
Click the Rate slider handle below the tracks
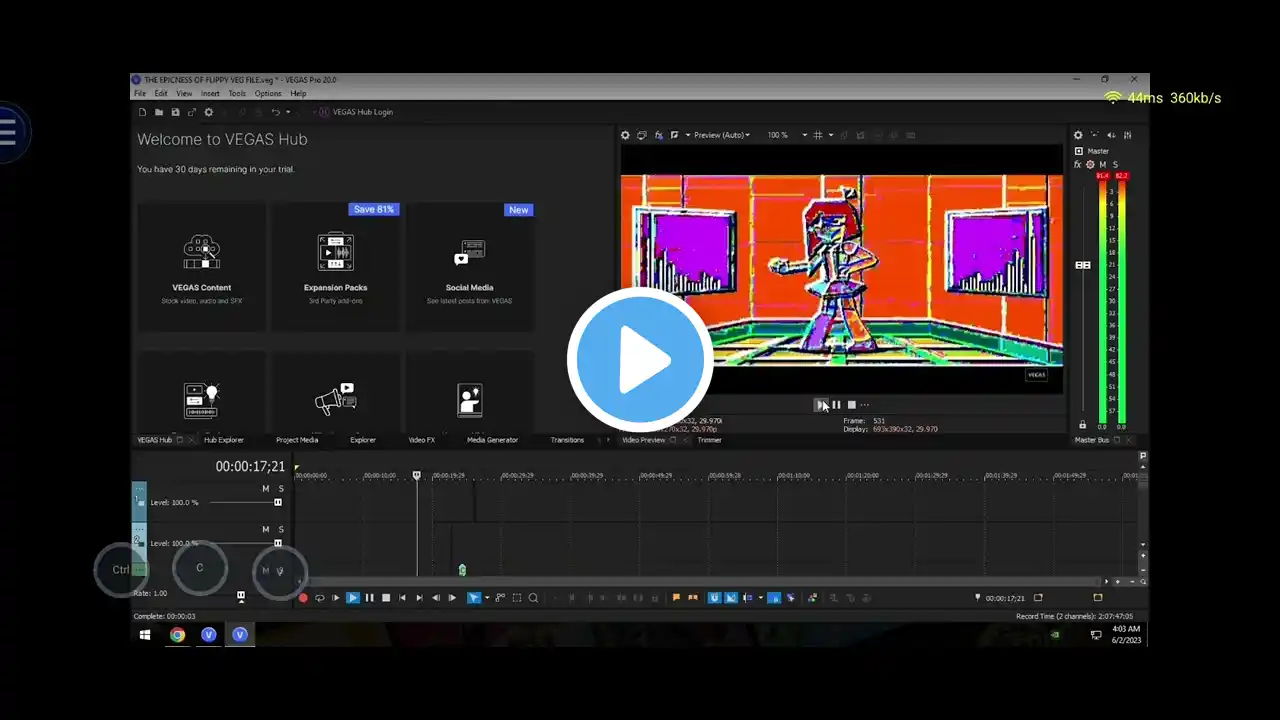(x=241, y=596)
